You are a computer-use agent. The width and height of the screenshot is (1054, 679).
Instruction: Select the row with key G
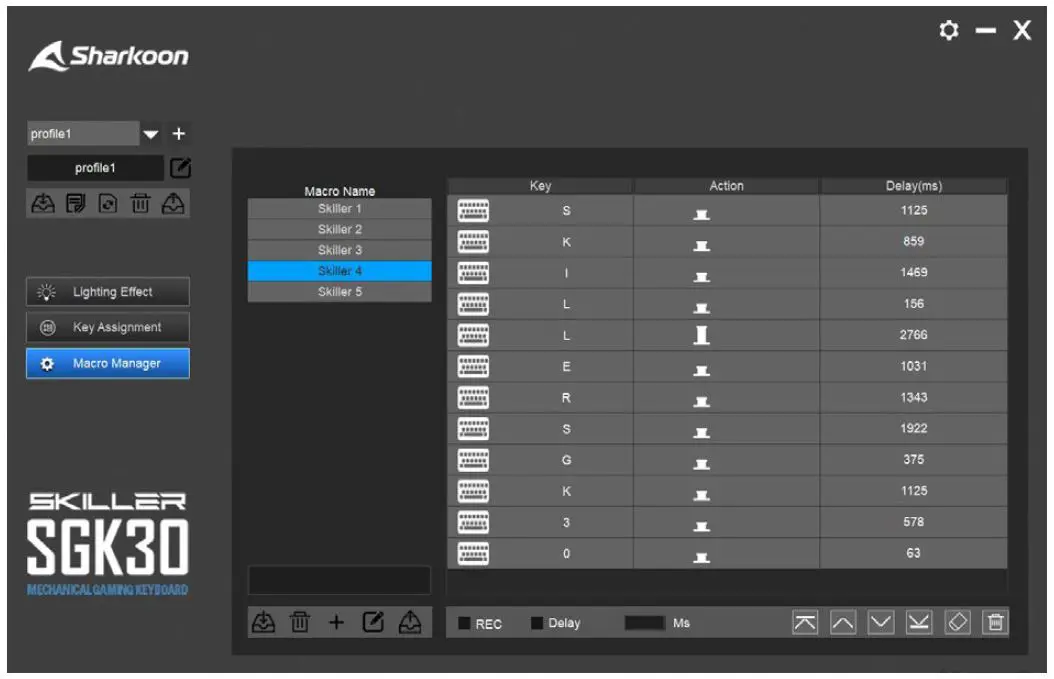(x=727, y=460)
